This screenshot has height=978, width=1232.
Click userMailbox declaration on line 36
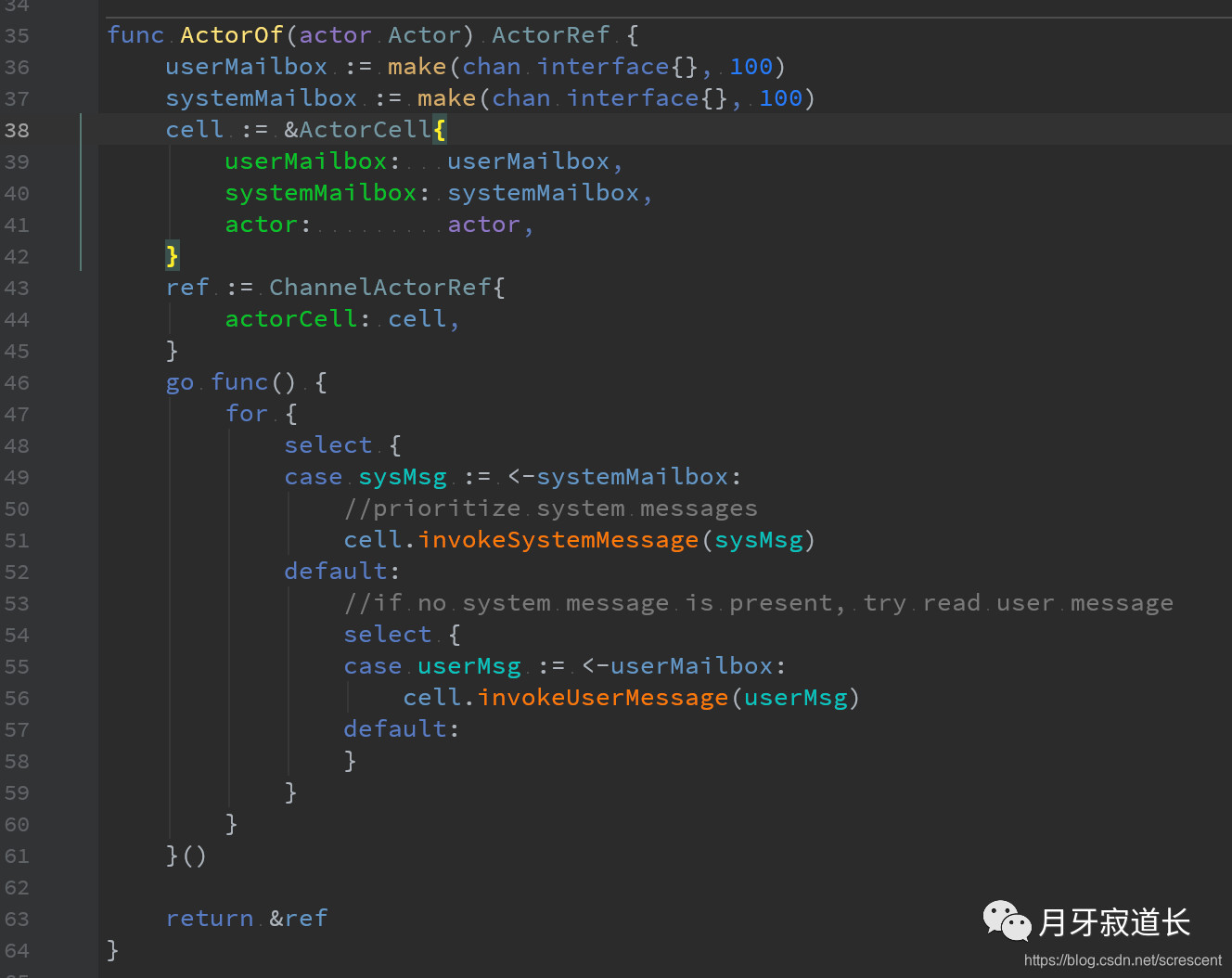[247, 67]
